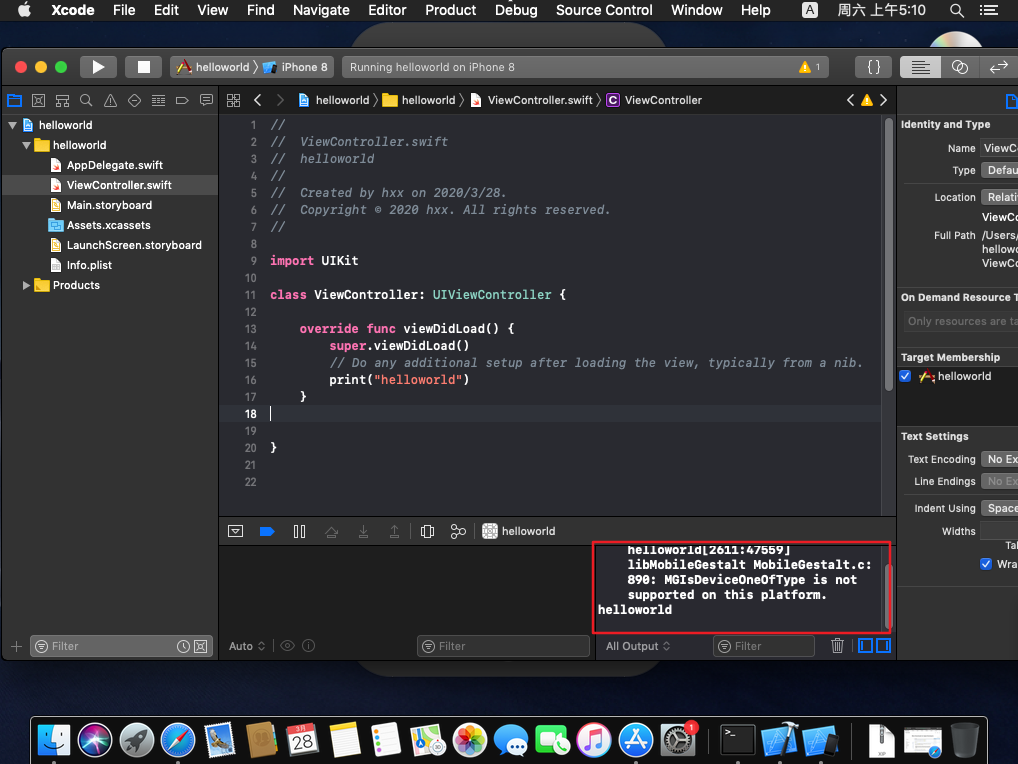Open the All Output dropdown
The image size is (1018, 764).
point(638,646)
